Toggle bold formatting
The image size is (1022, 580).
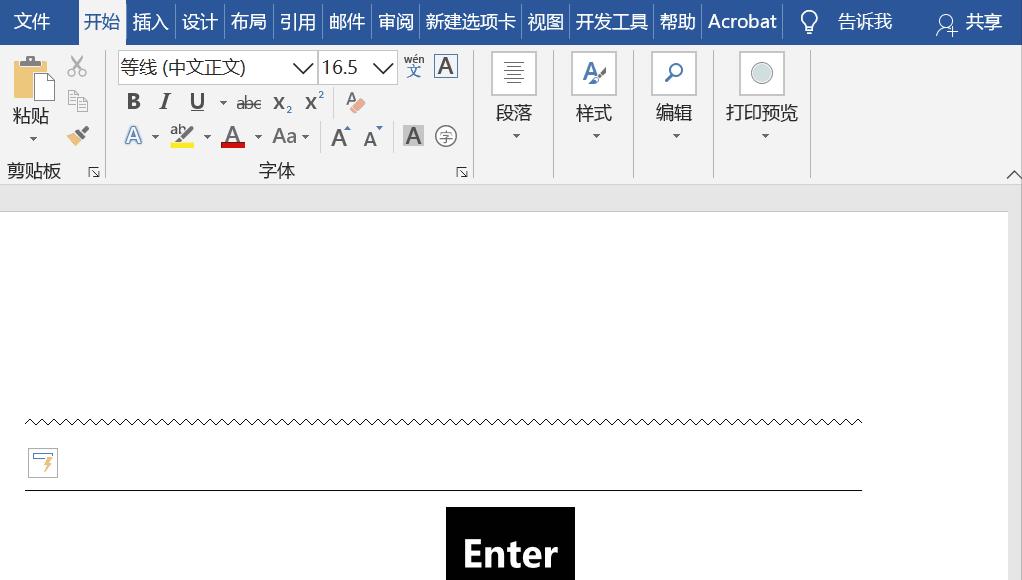coord(133,101)
